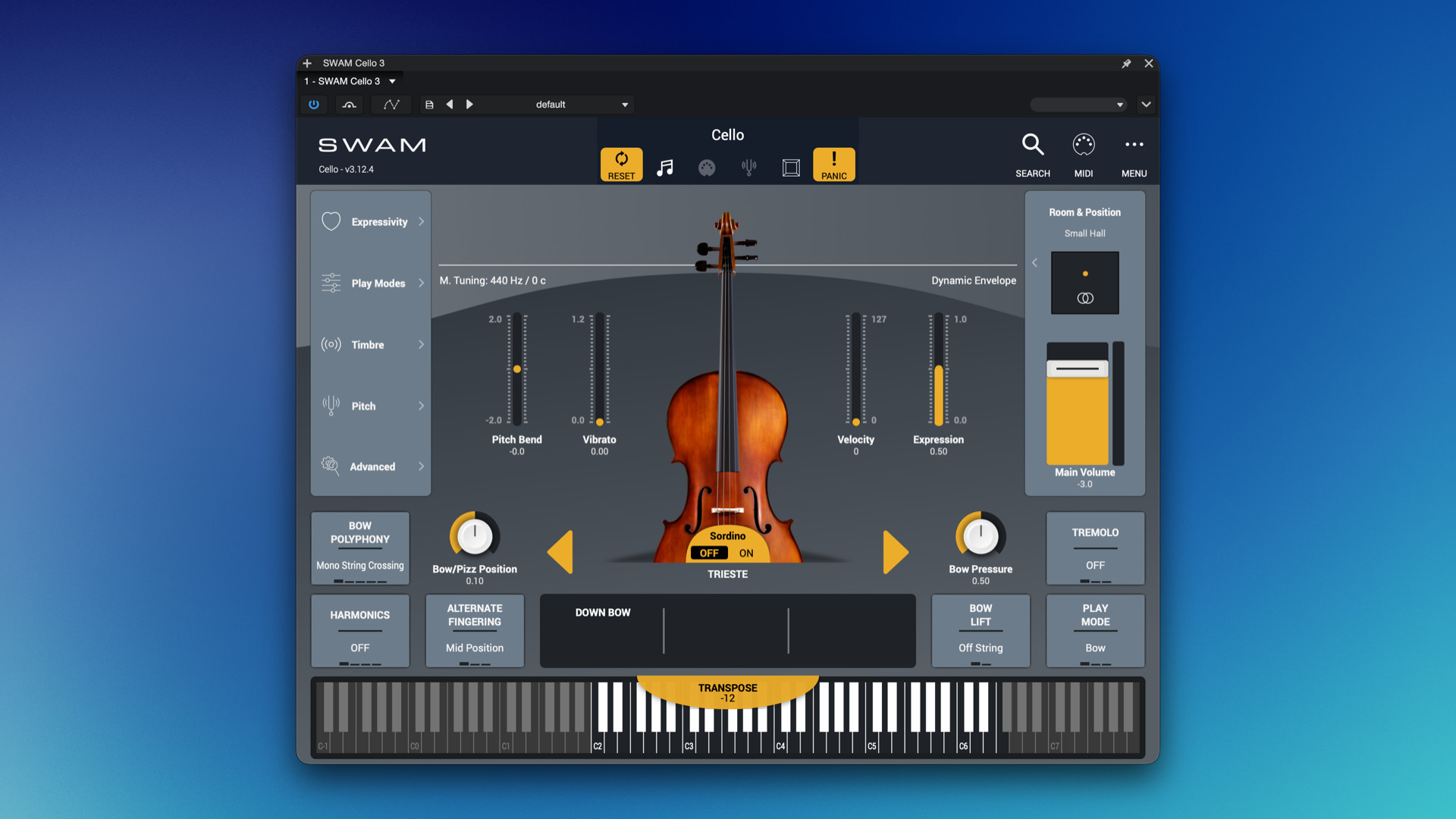The image size is (1456, 819).
Task: Set Sordino to ON
Action: pyautogui.click(x=746, y=553)
